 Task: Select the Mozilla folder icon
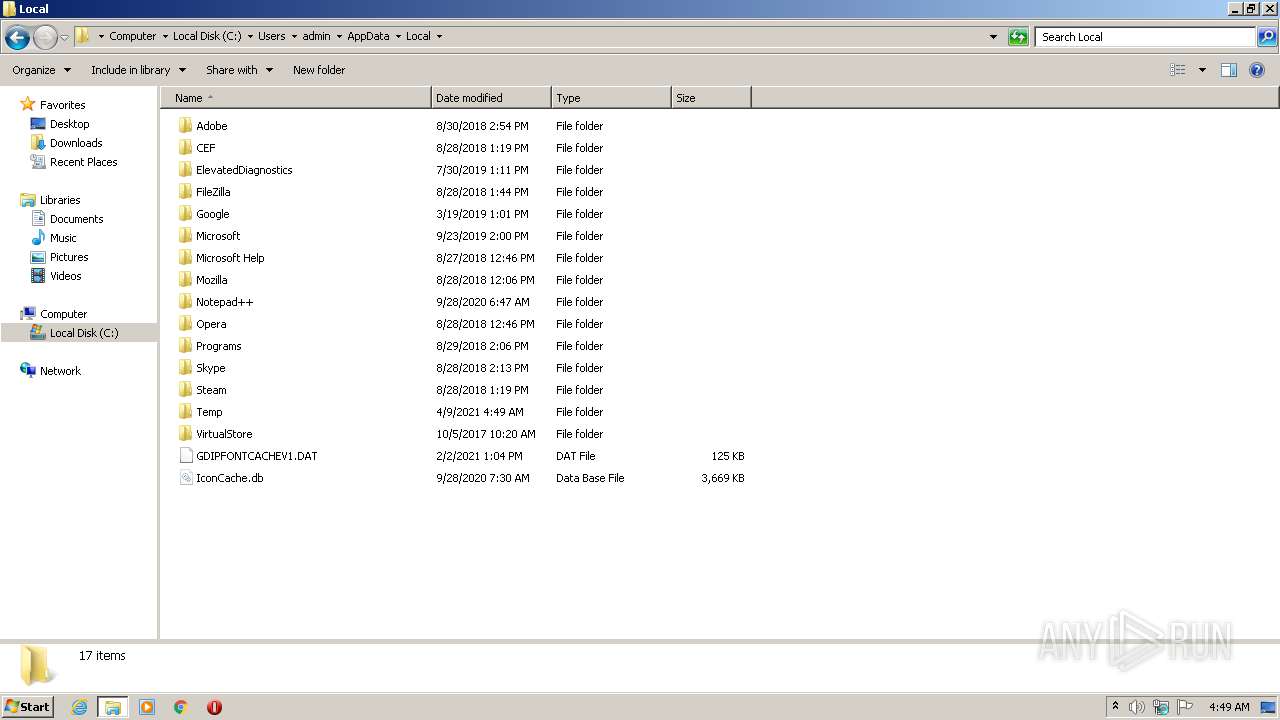(185, 280)
